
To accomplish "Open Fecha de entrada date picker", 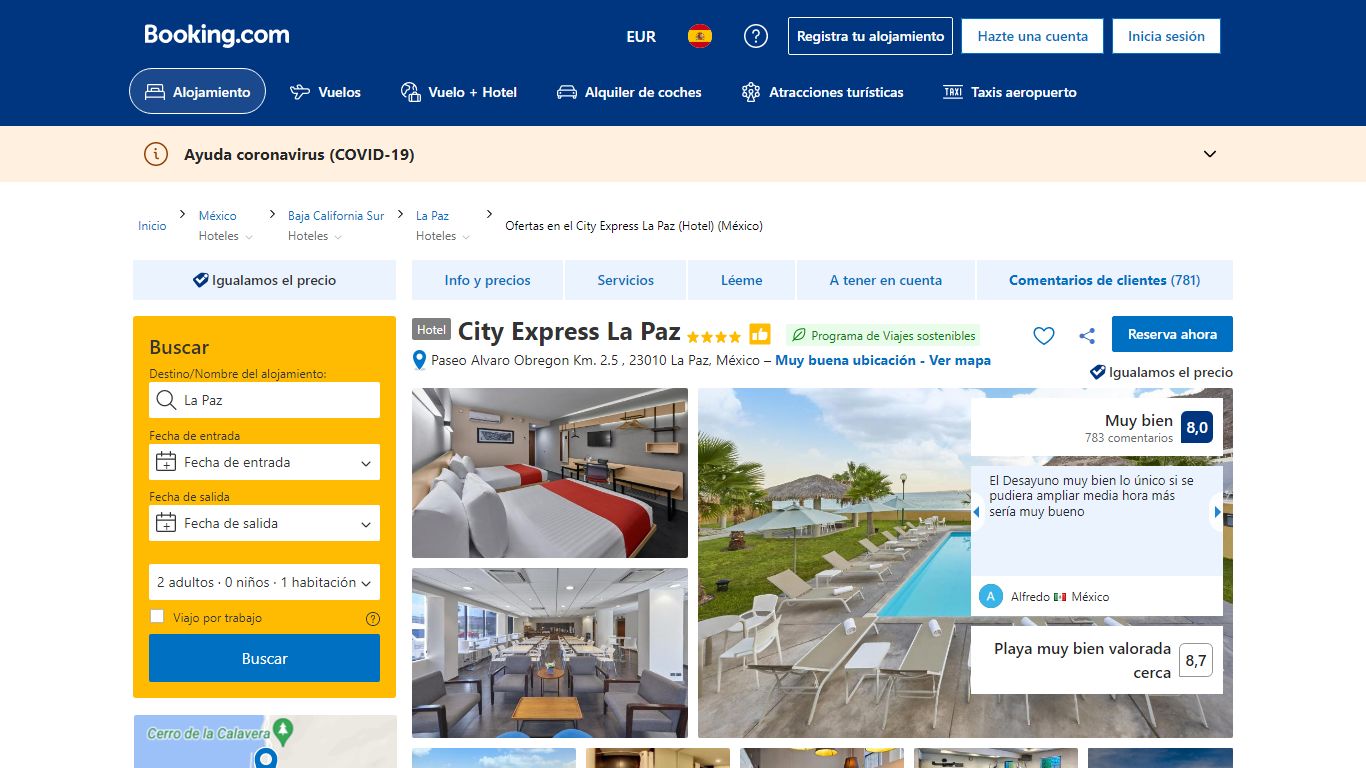I will (265, 462).
